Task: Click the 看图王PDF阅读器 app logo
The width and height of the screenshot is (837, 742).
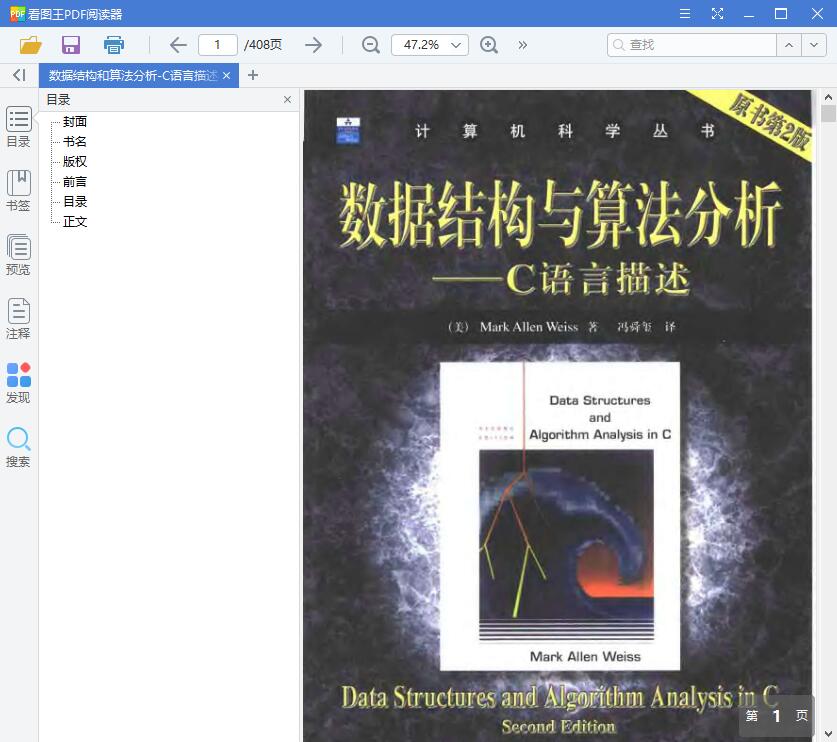Action: point(17,14)
